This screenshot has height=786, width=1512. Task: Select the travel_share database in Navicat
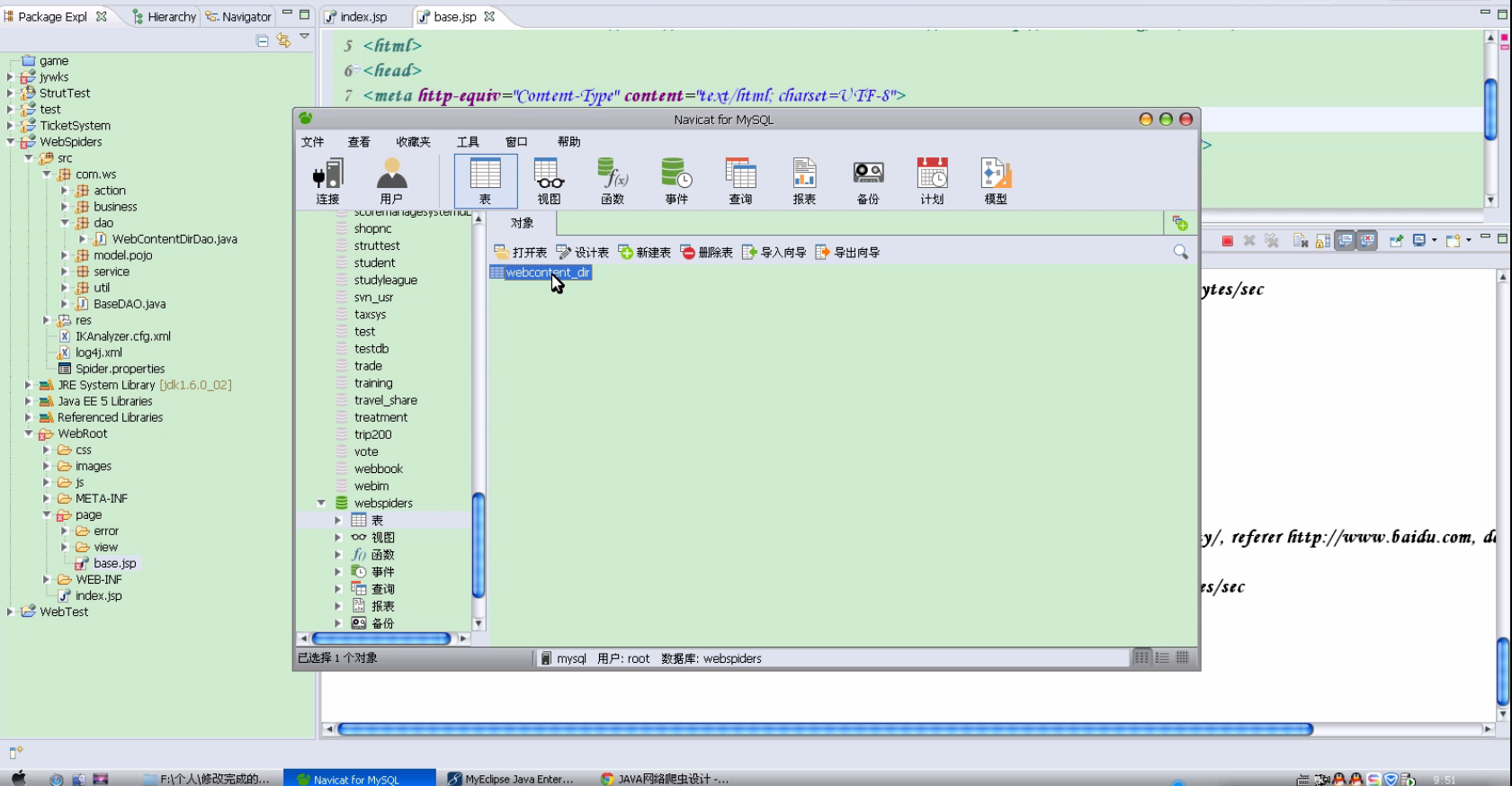[386, 400]
